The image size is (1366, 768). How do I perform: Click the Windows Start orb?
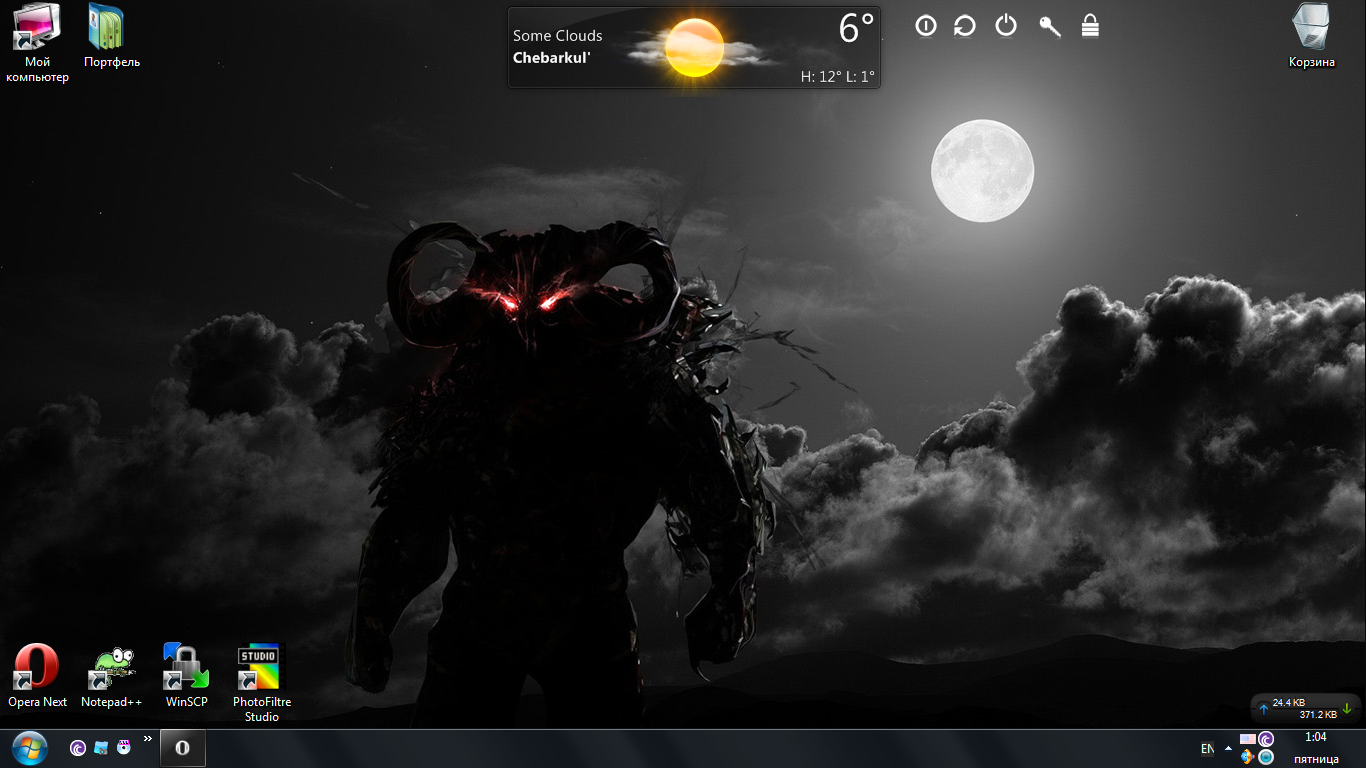[x=30, y=748]
